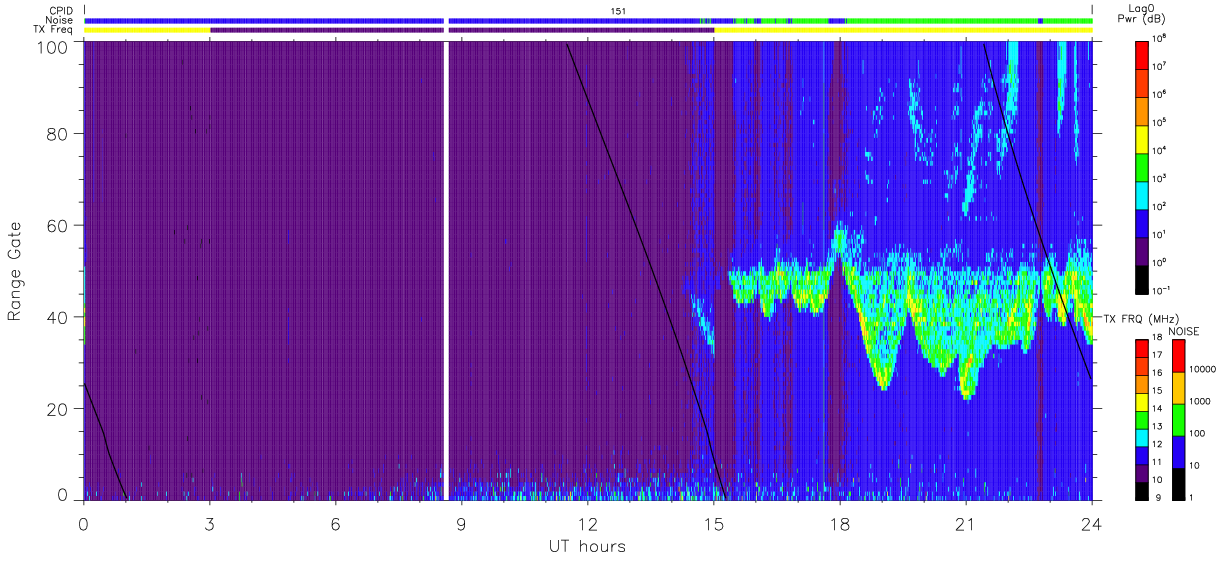Click the "15" tick on UT hours axis
Image resolution: width=1228 pixels, height=567 pixels.
(714, 523)
